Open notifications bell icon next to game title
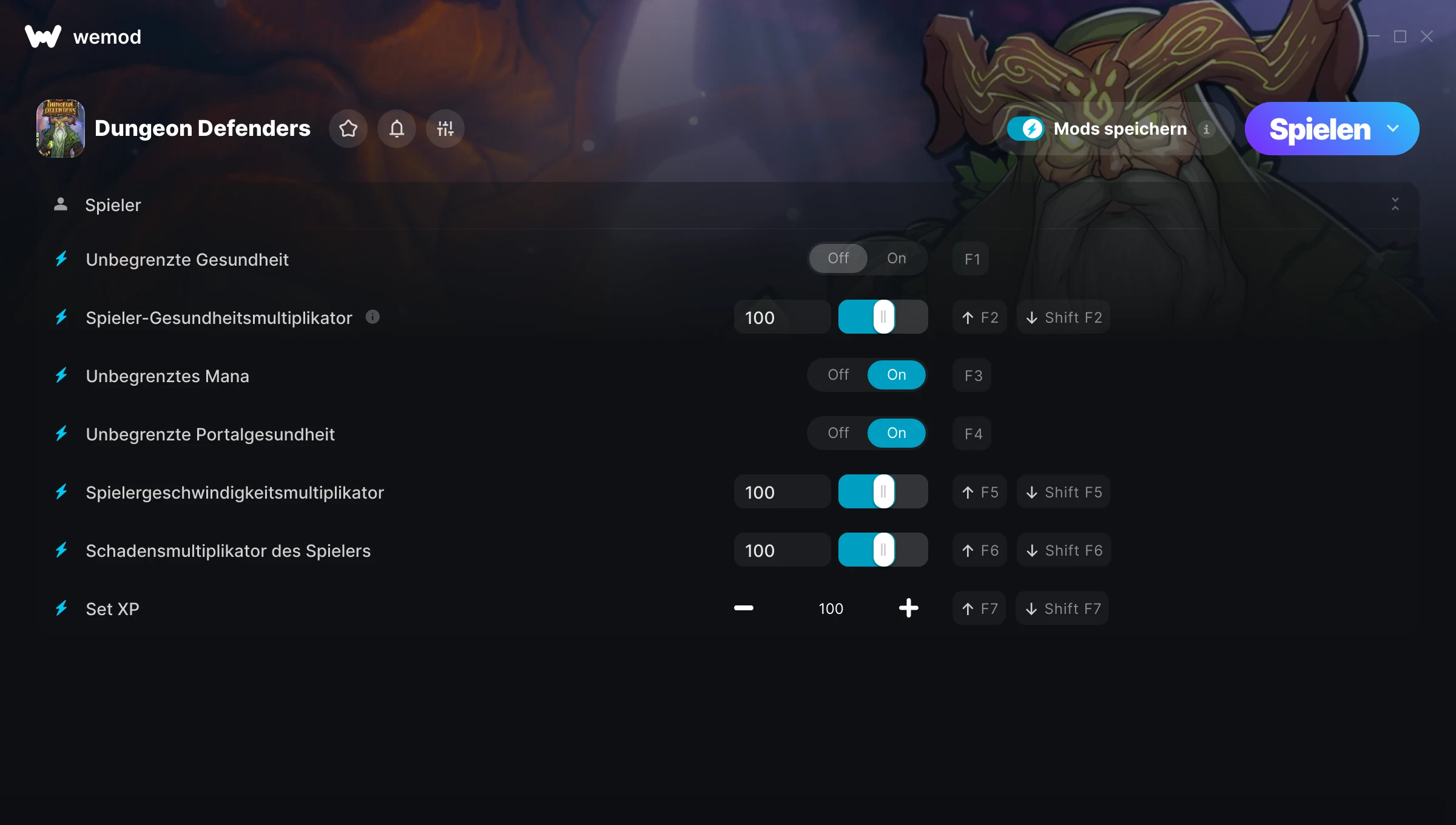 click(x=397, y=129)
